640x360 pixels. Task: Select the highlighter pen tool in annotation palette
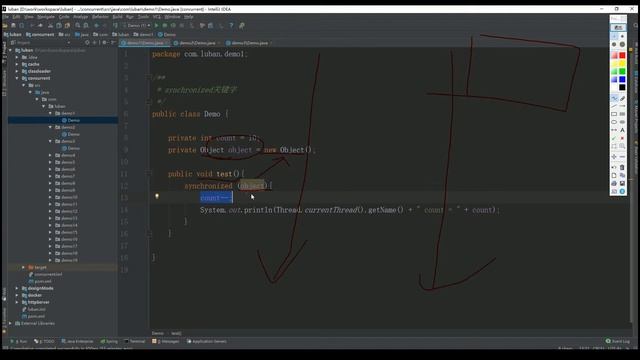pos(622,98)
